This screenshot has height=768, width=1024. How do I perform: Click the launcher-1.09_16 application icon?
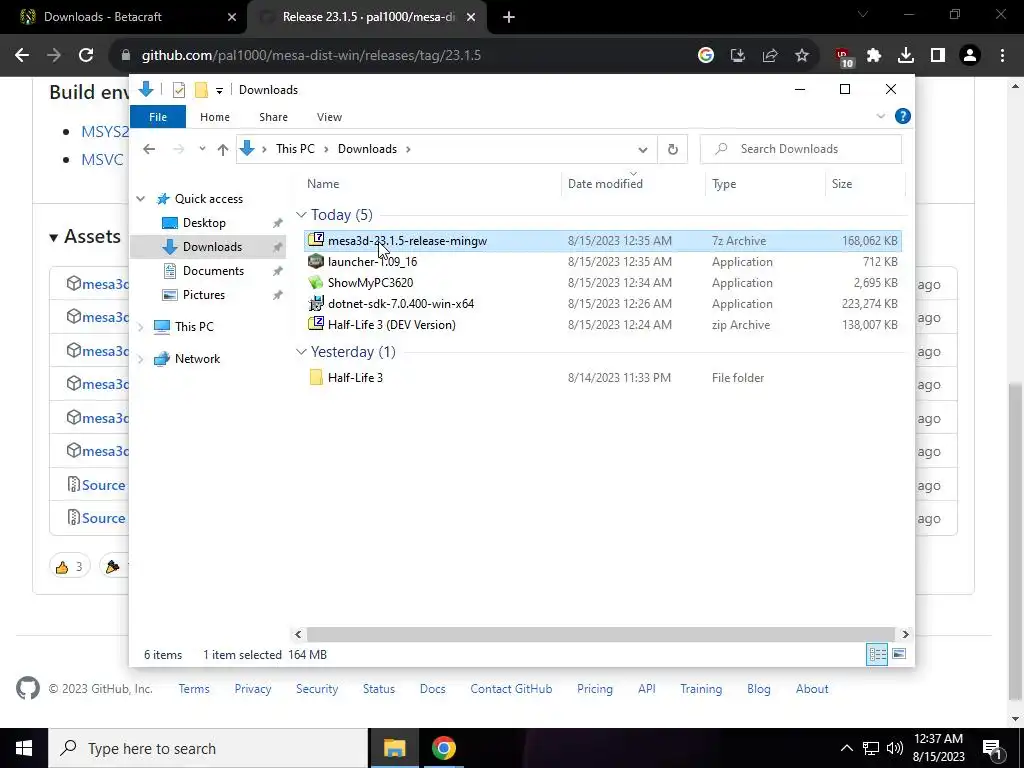point(316,261)
